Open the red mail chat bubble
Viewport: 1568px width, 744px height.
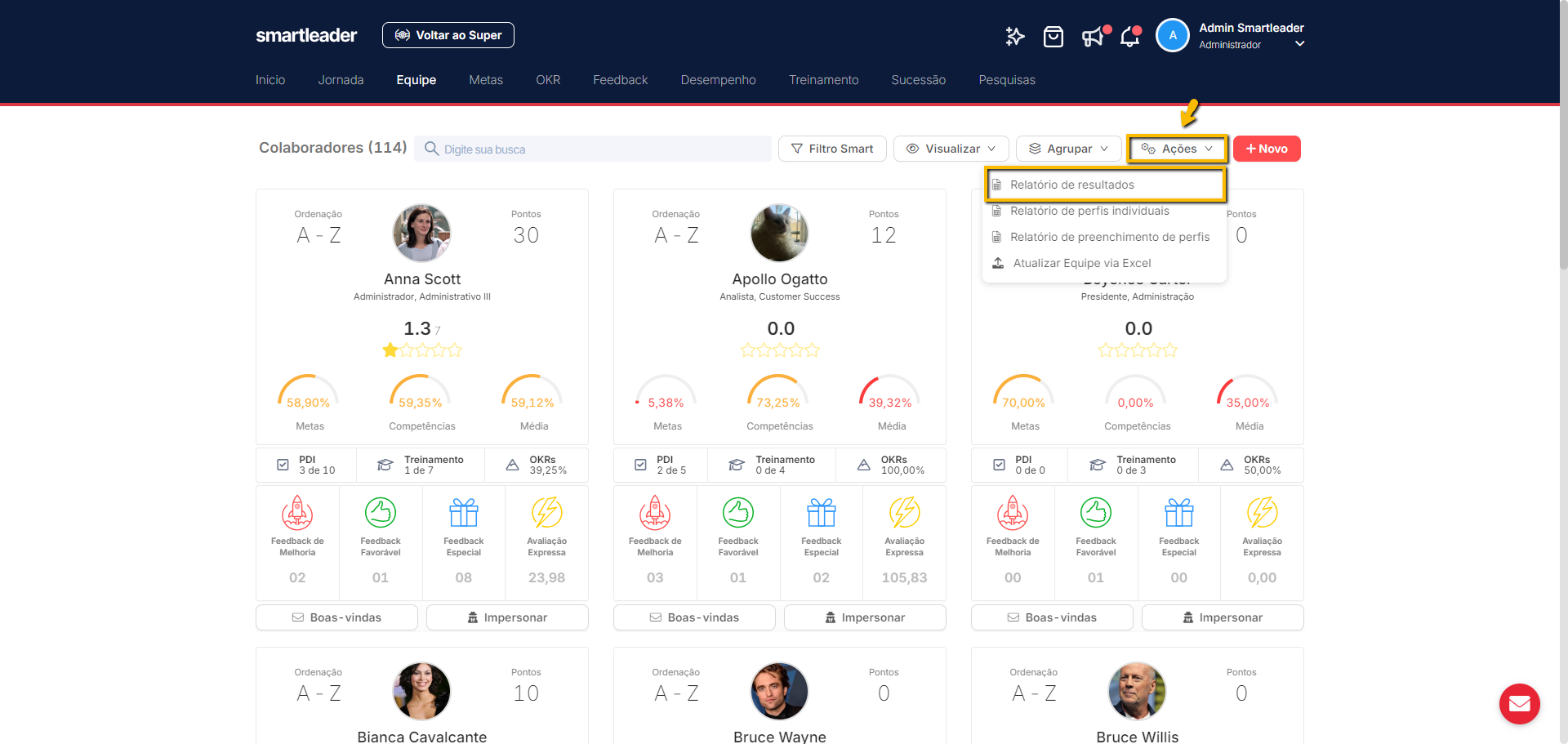pyautogui.click(x=1520, y=703)
